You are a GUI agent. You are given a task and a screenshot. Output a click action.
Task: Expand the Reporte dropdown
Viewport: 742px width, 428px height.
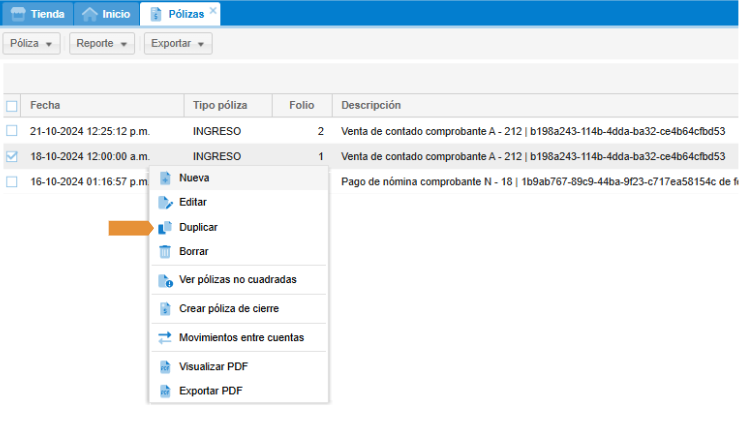tap(101, 44)
